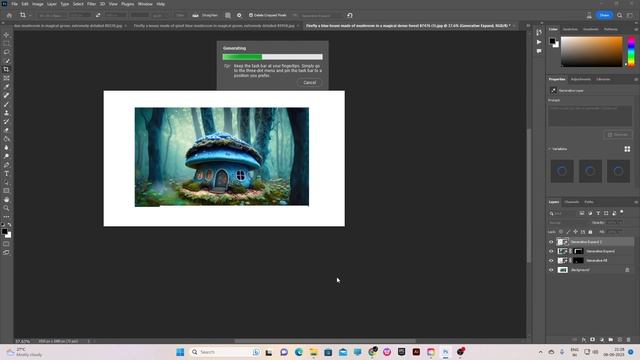Click the Windows Start button
Viewport: 640px width, 360px height.
180,352
